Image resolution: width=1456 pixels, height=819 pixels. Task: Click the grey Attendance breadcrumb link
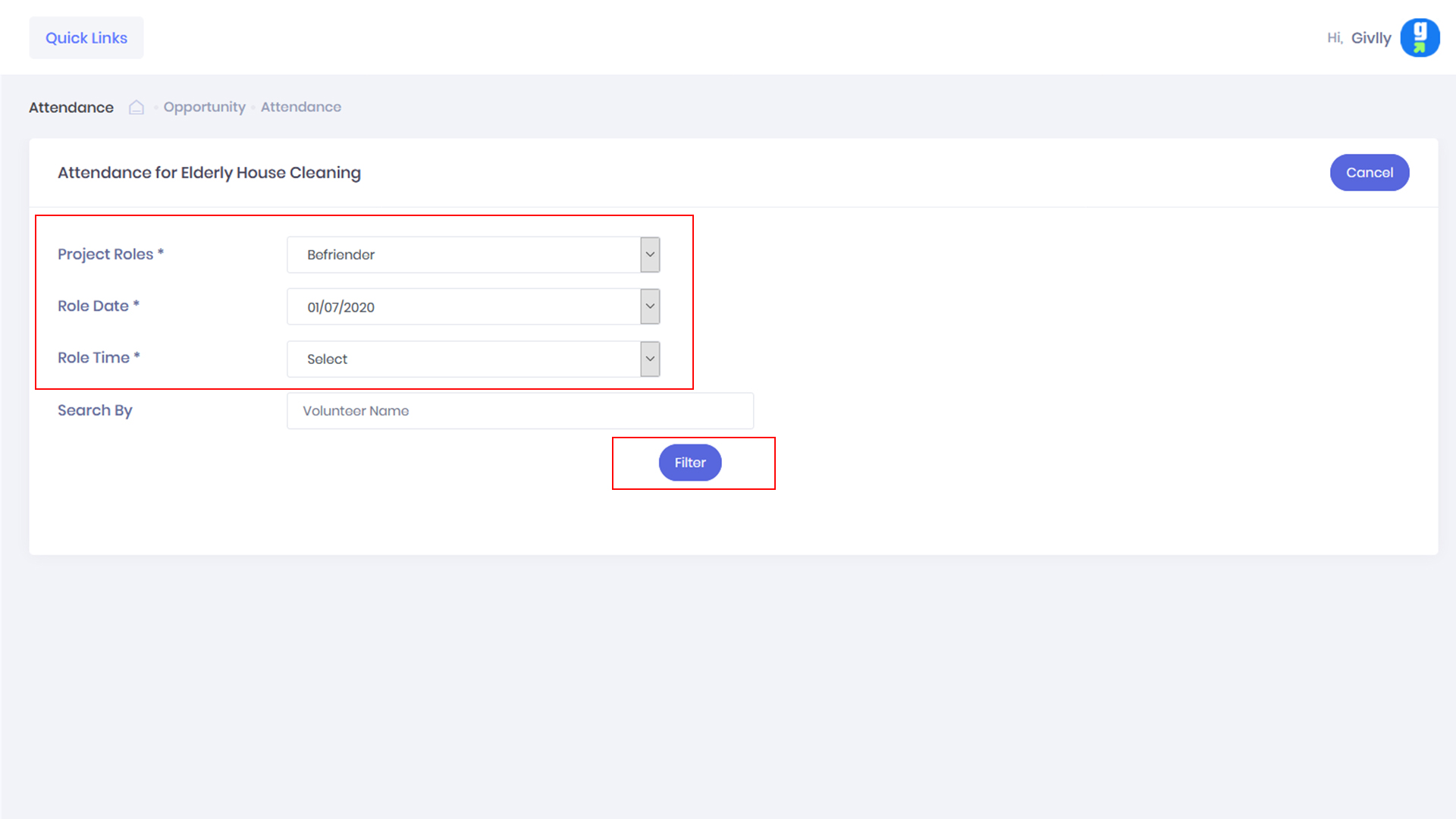coord(300,107)
